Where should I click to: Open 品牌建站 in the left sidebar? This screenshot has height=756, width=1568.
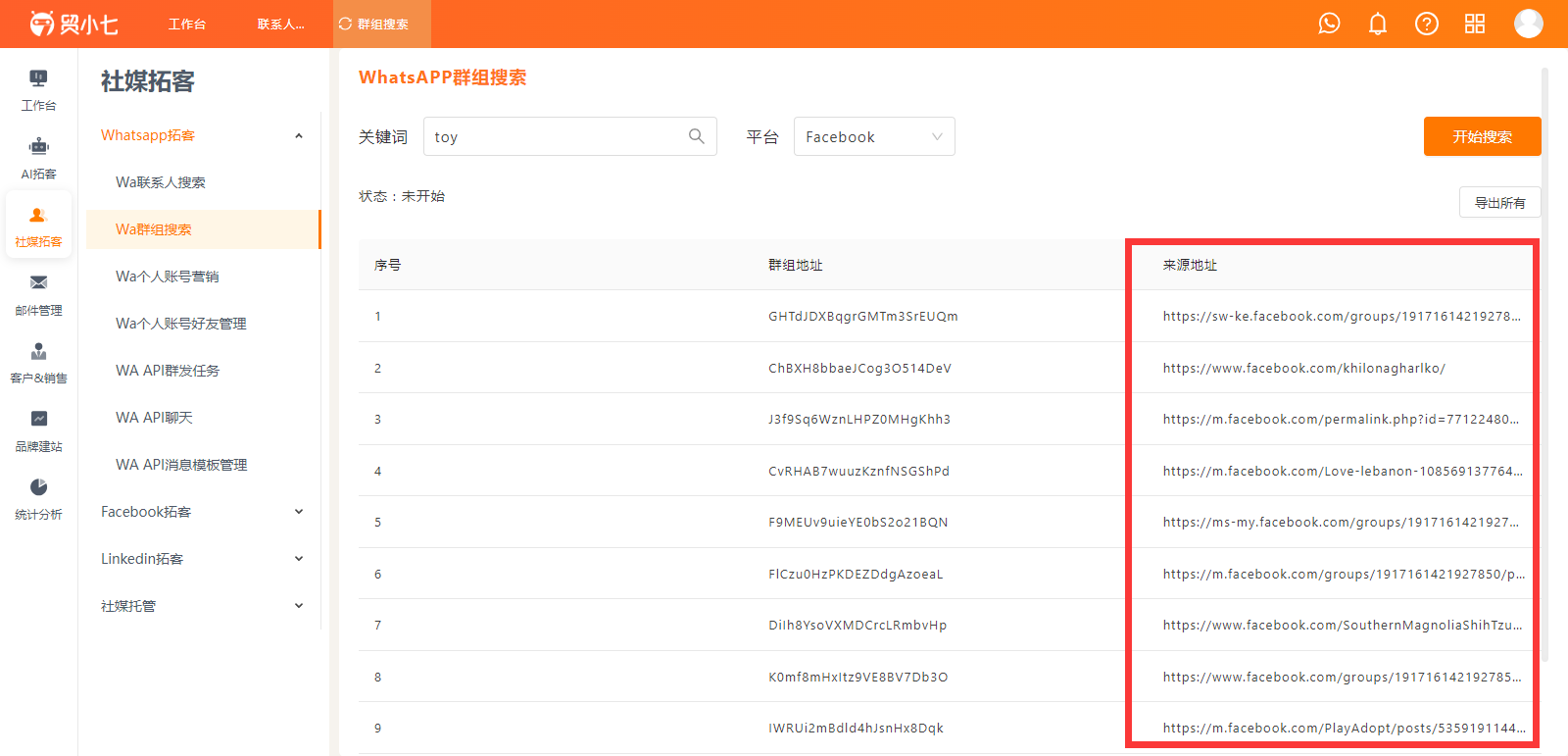click(x=38, y=431)
